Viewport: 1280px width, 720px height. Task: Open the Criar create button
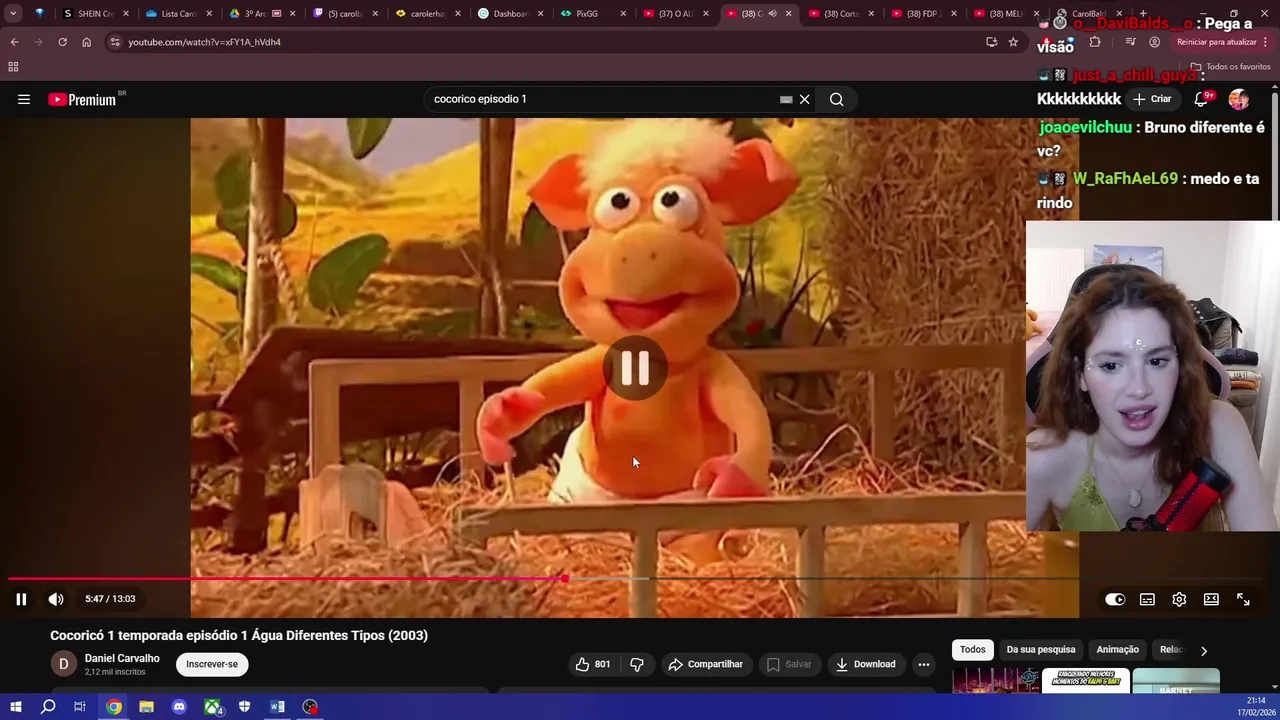[1152, 99]
